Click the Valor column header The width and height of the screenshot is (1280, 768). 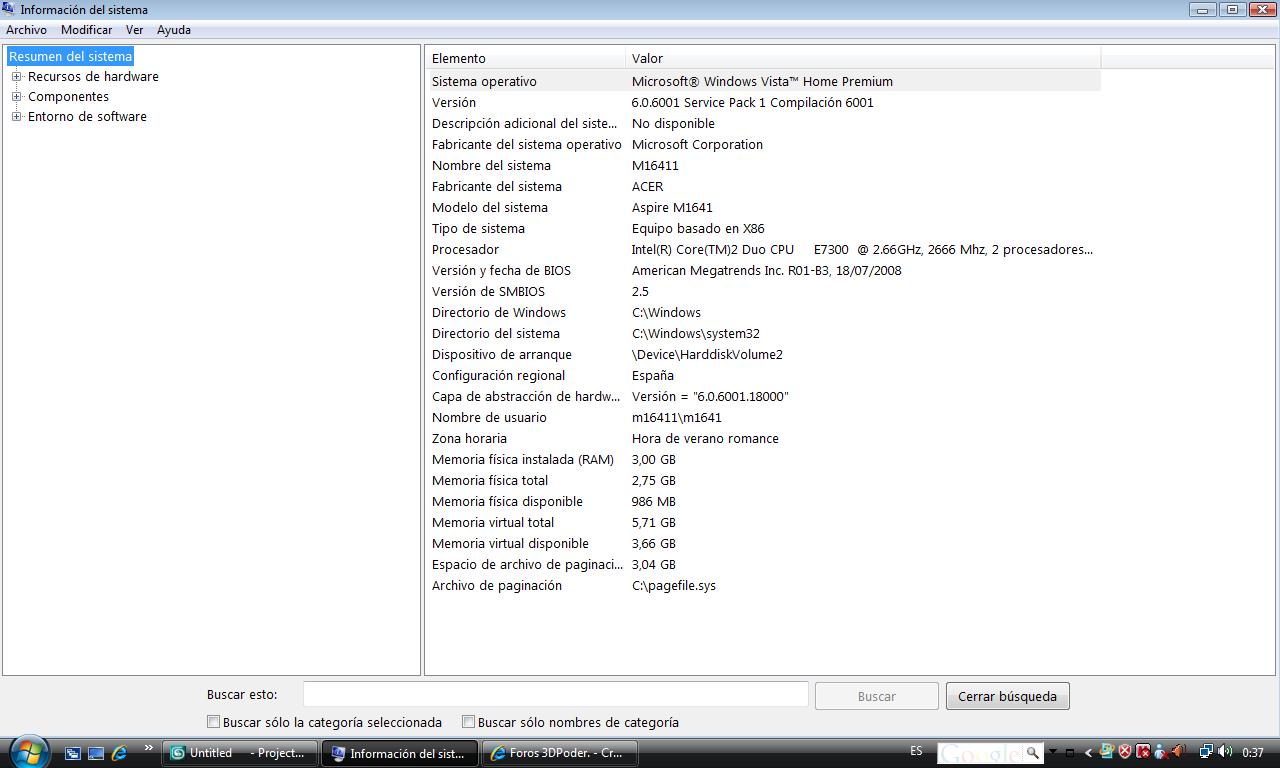click(863, 58)
